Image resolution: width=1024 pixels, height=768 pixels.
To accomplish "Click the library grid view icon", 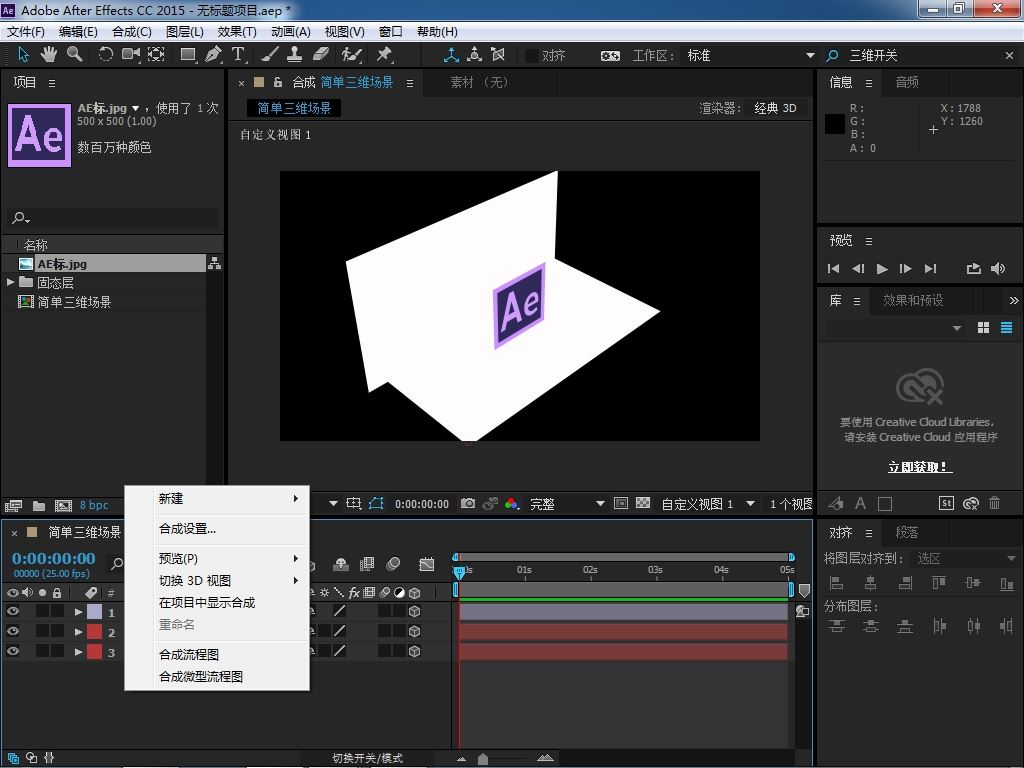I will [984, 328].
